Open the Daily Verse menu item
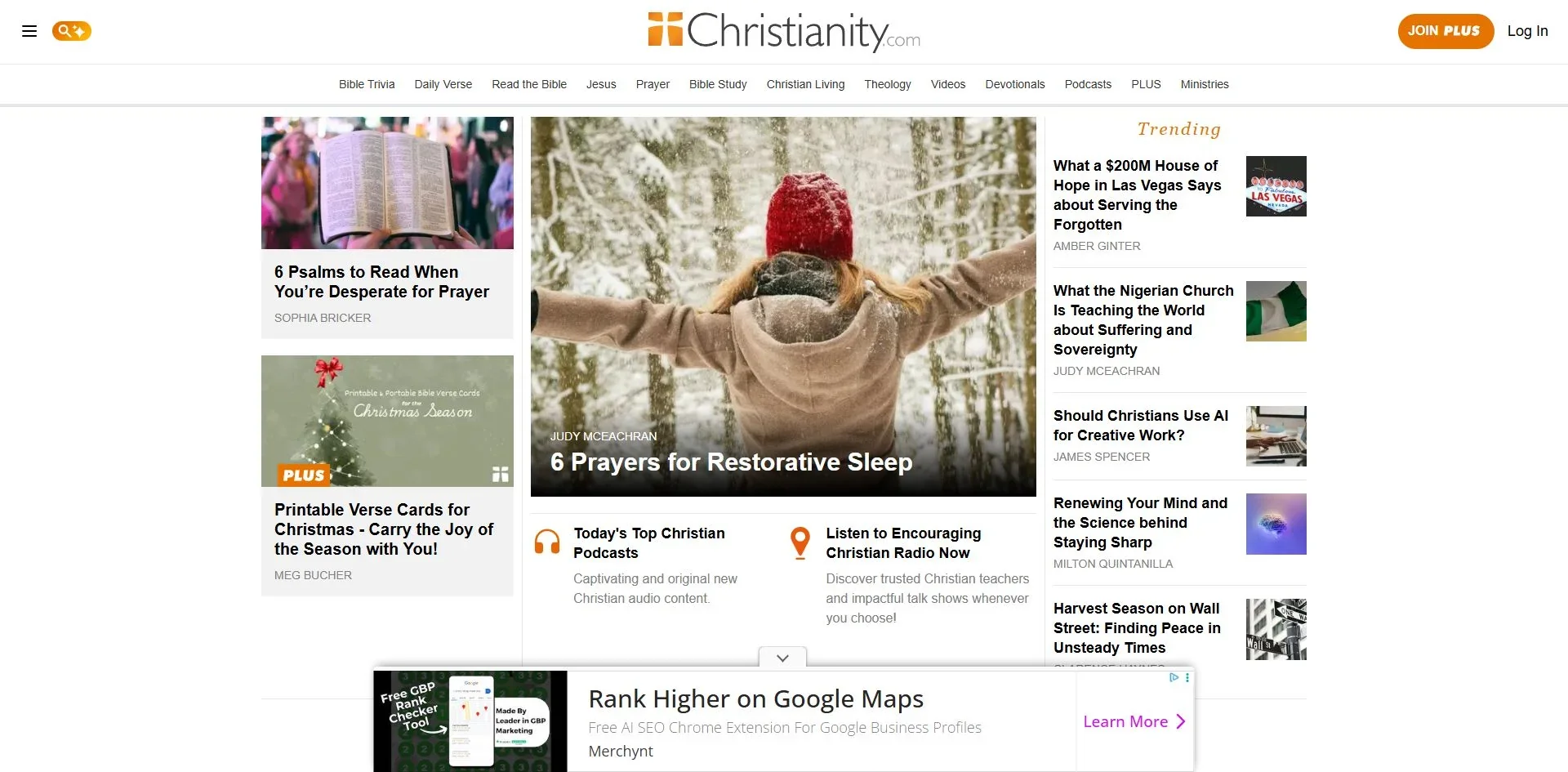This screenshot has height=772, width=1568. point(443,84)
